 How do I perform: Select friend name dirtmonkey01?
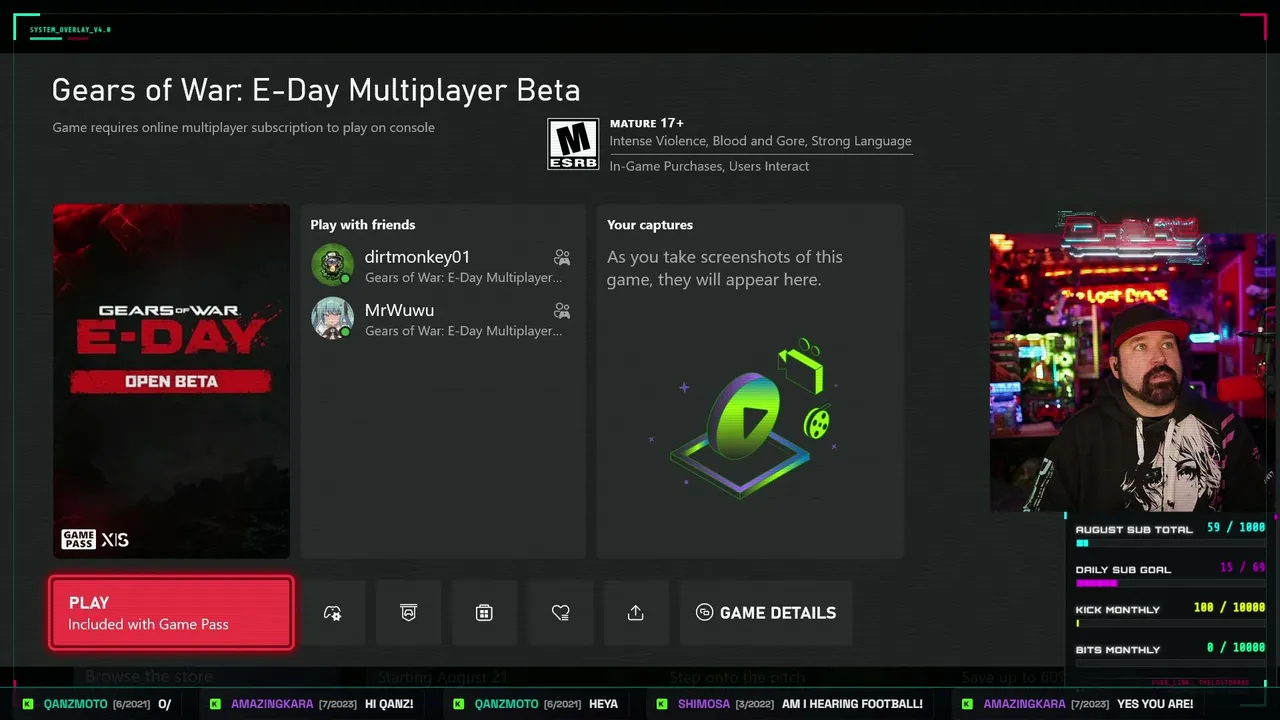(x=417, y=257)
